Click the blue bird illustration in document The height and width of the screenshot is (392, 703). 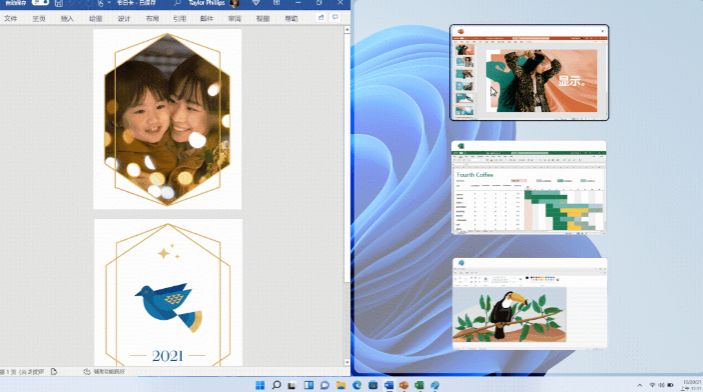coord(169,307)
